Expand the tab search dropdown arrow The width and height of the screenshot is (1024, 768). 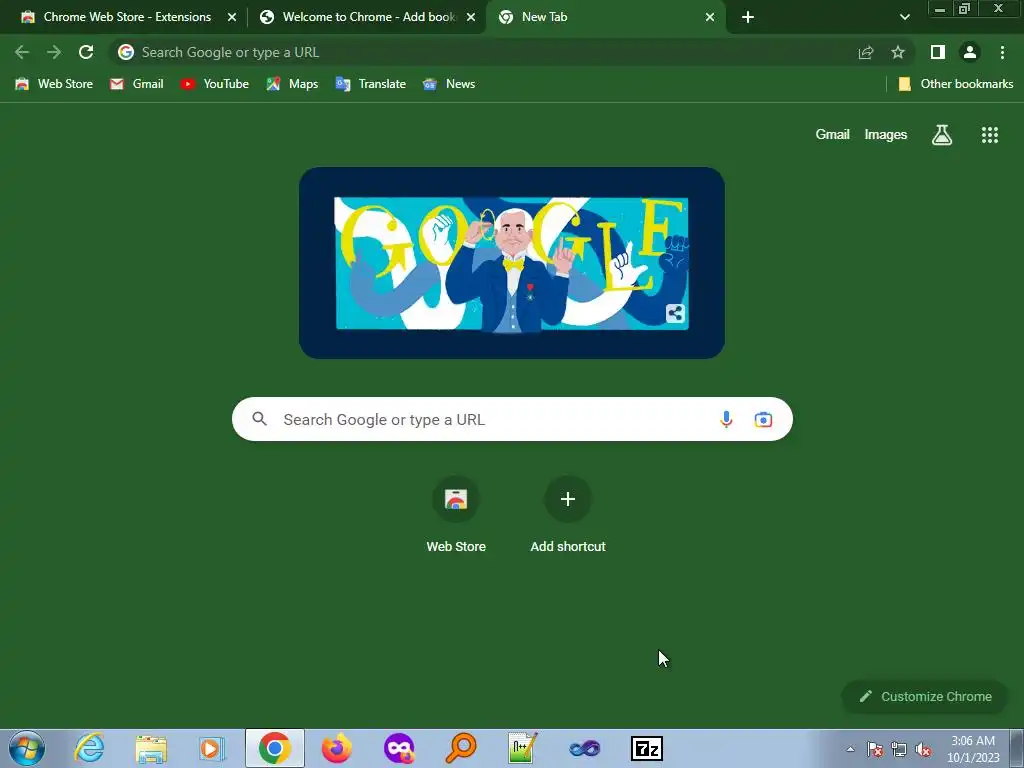click(x=904, y=17)
